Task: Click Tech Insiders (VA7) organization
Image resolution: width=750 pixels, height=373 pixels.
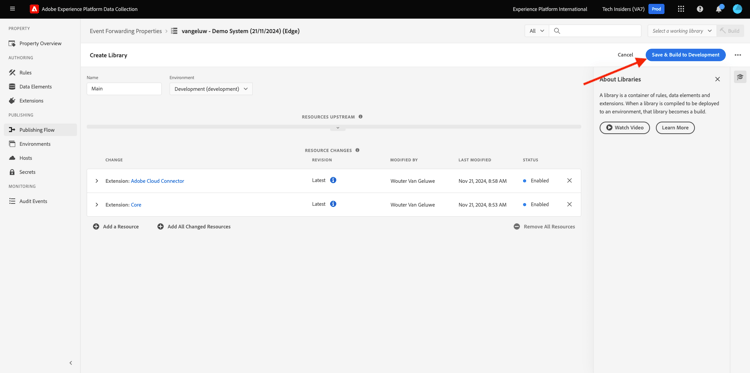Action: 623,9
